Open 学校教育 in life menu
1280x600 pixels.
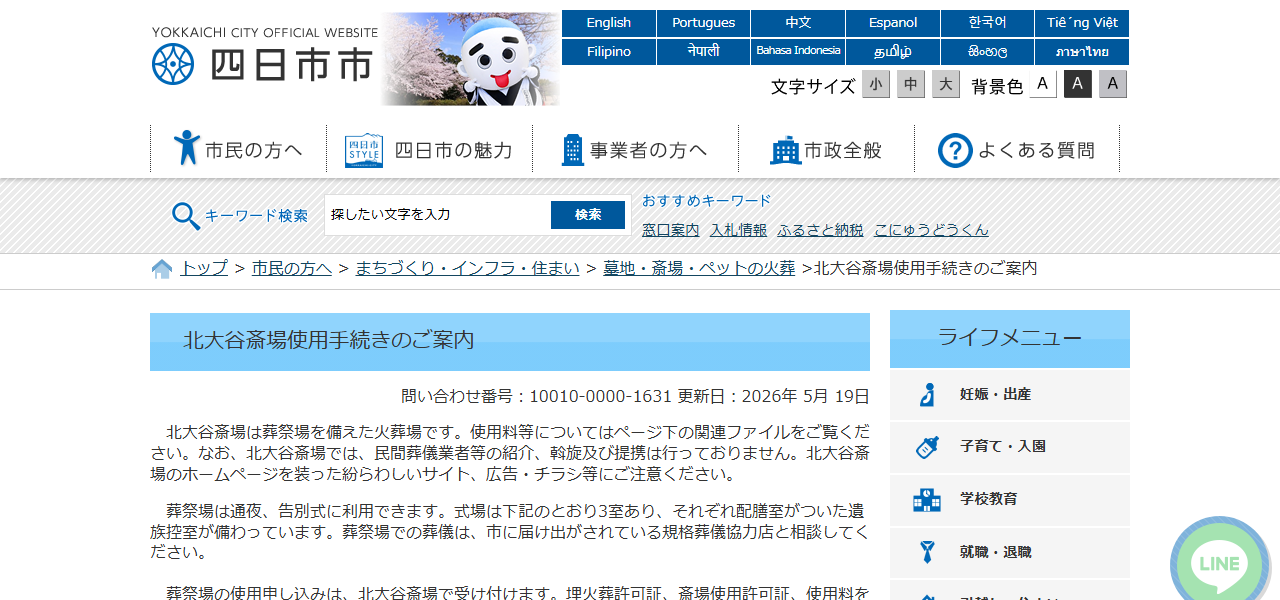(x=1010, y=499)
